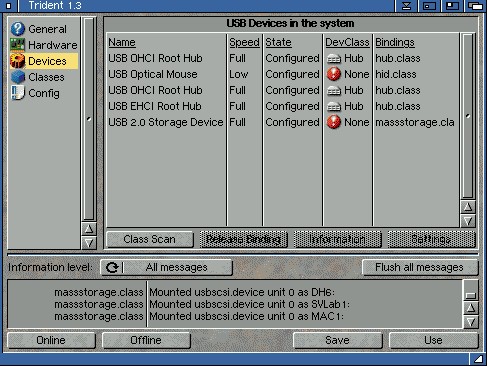The height and width of the screenshot is (366, 487).
Task: Click the message log scrollbar down arrow
Action: pos(471,322)
